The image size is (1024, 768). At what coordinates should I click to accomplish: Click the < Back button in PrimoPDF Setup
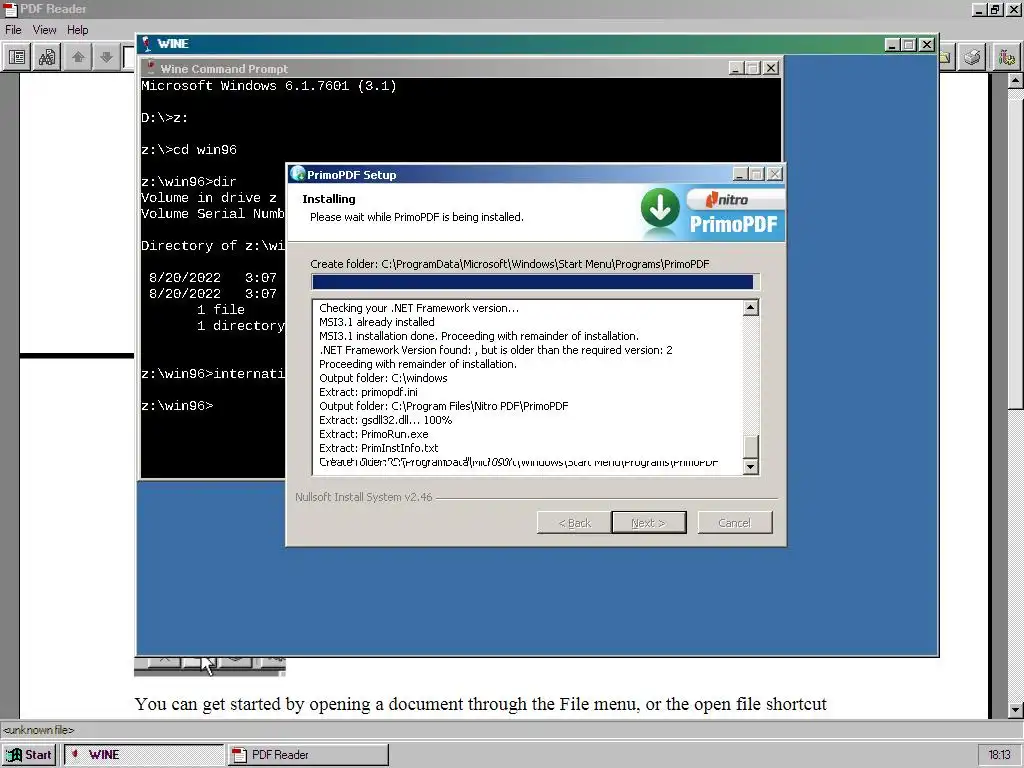pos(574,522)
